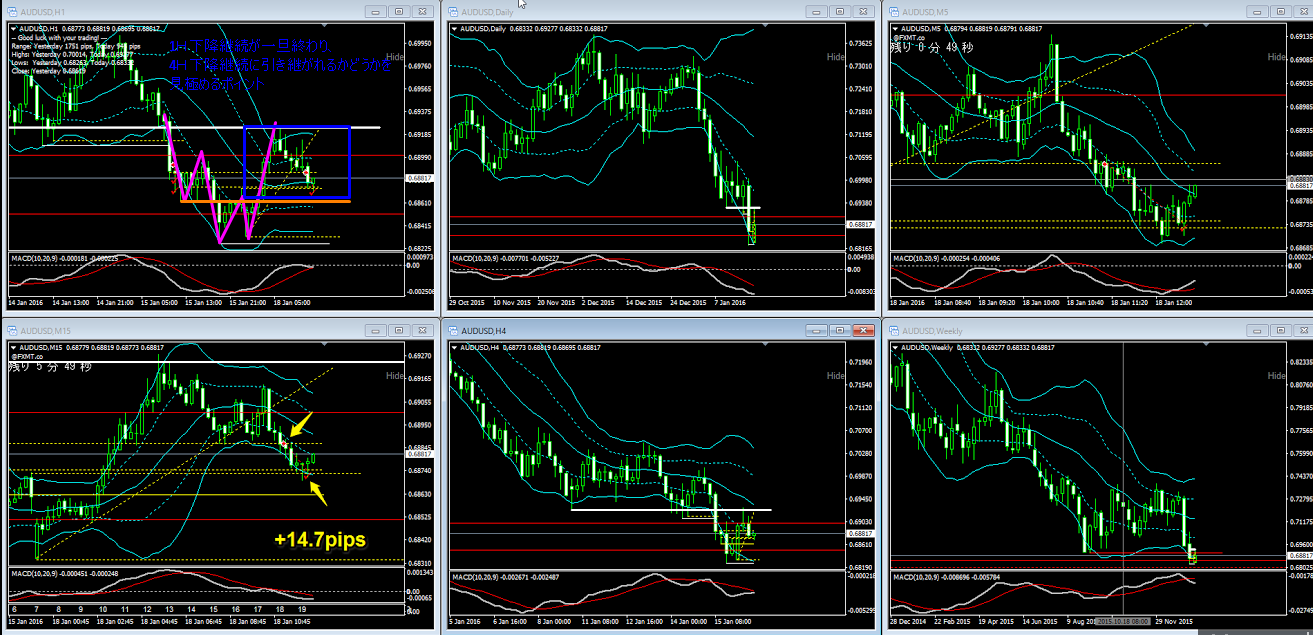Click the AUDUSD,Daily window title icon
The image size is (1313, 635).
(452, 11)
